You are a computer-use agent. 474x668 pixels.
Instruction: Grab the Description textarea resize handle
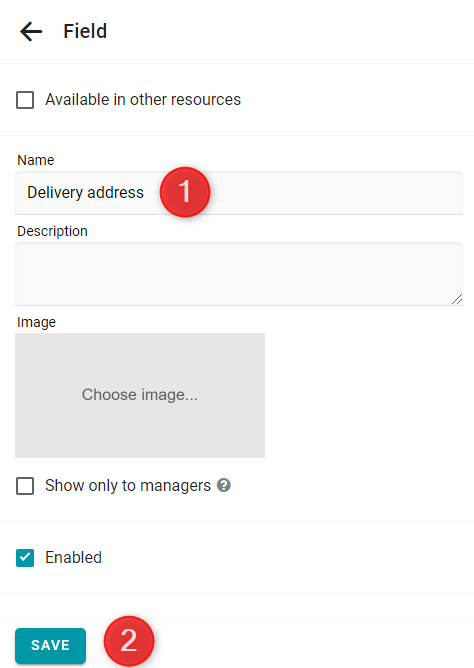point(457,299)
